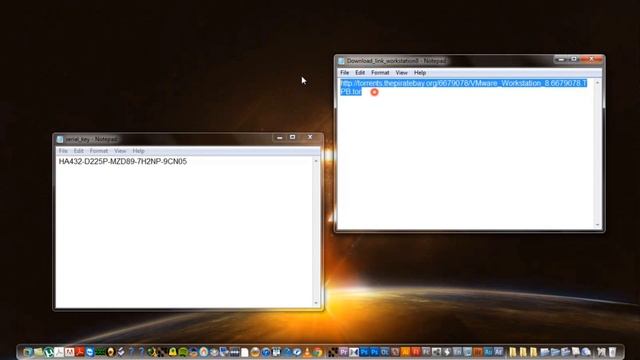Click the HA432-D225P serial key text

[122, 162]
